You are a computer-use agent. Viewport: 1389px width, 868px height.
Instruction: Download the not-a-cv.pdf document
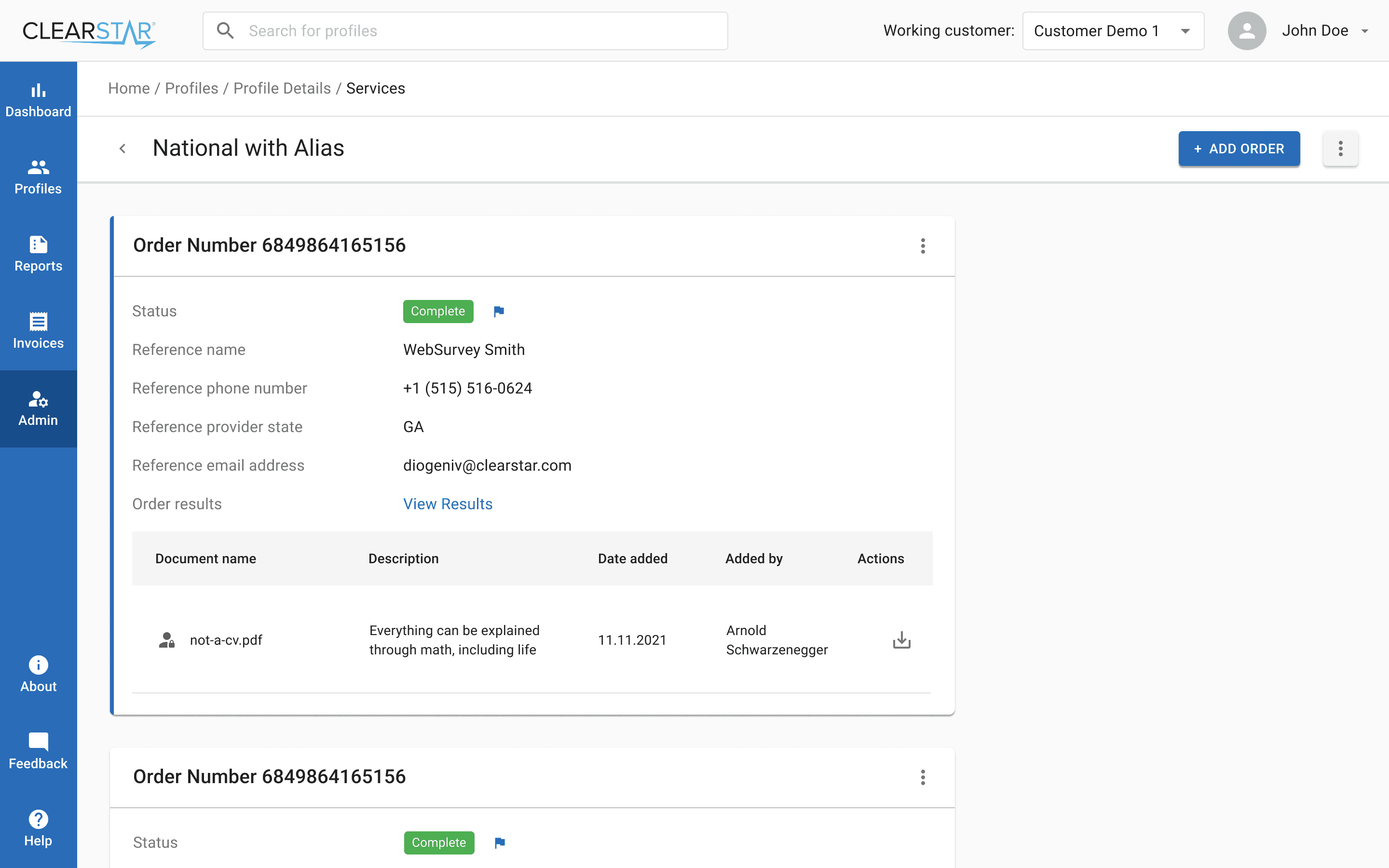coord(902,639)
